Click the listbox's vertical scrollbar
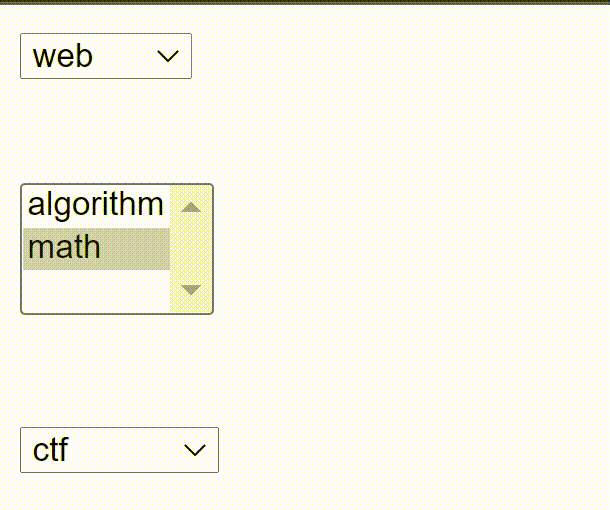The width and height of the screenshot is (610, 510). pos(191,248)
